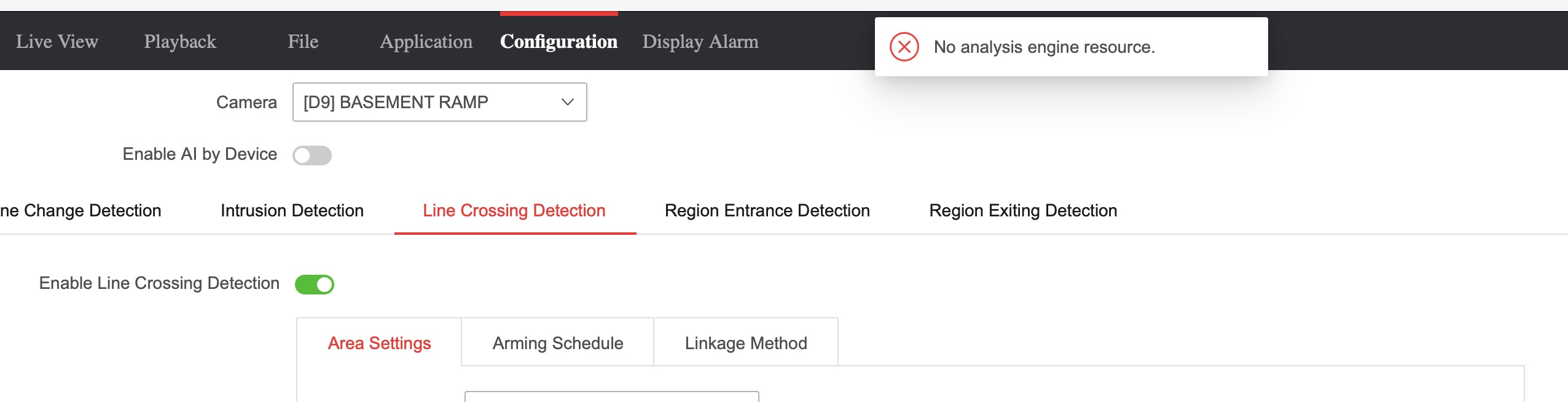1568x402 pixels.
Task: Switch to the Intrusion Detection tab
Action: pos(292,211)
